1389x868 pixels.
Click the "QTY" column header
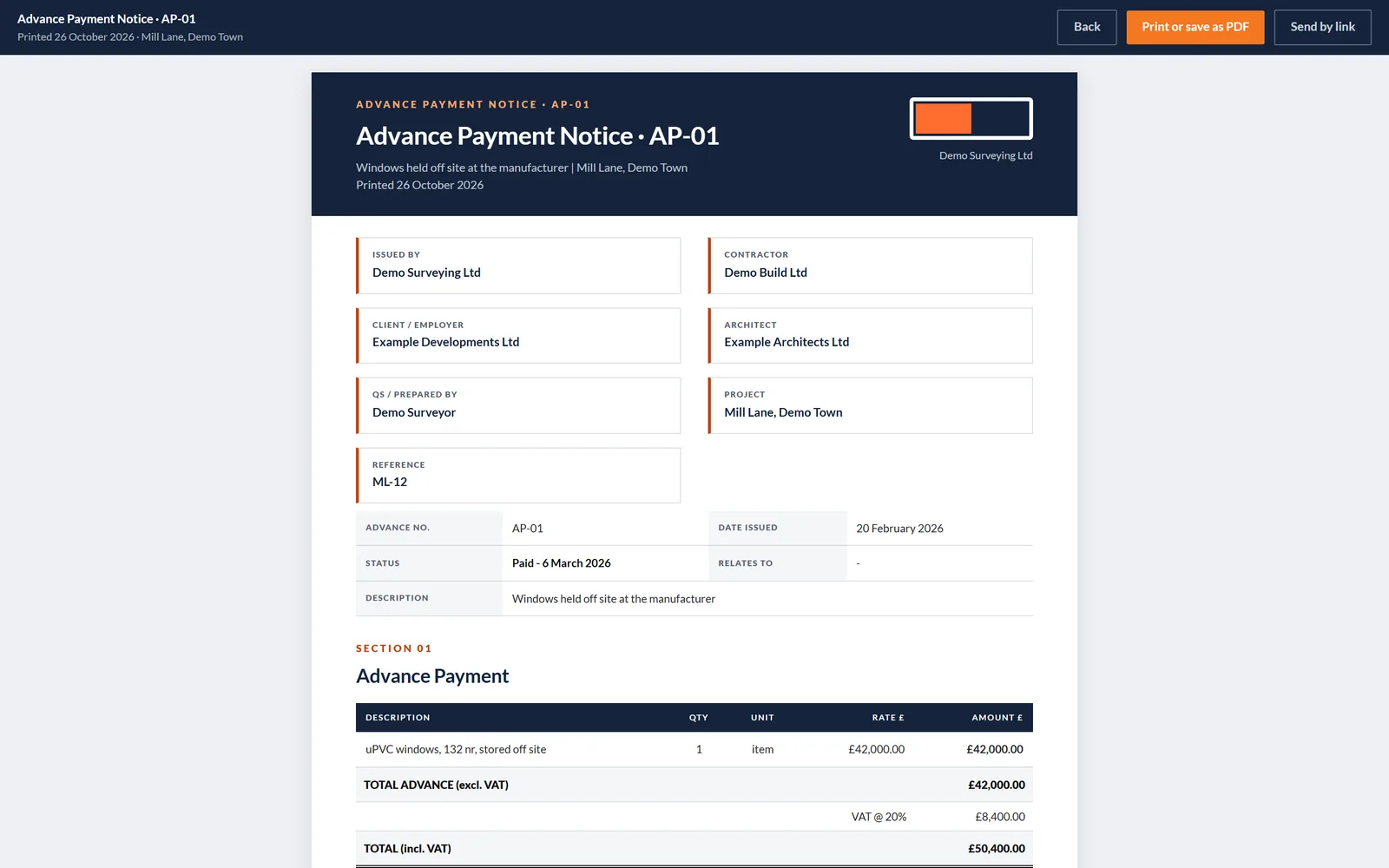[x=699, y=718]
